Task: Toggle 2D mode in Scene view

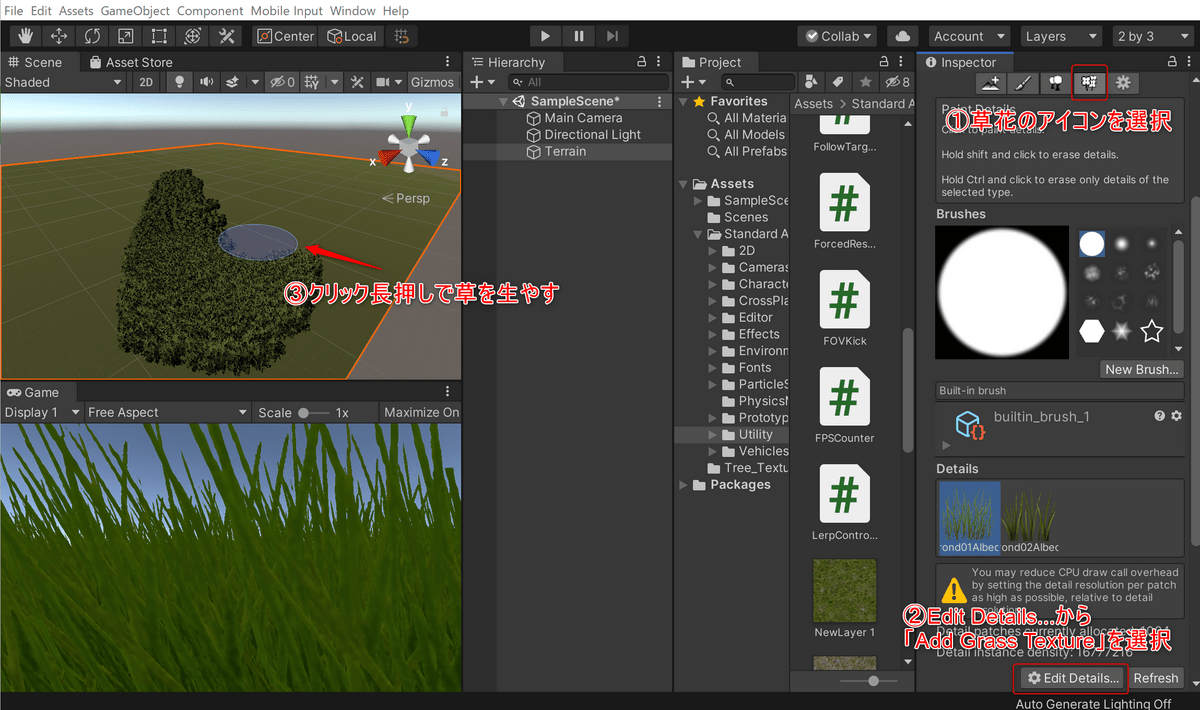Action: [147, 82]
